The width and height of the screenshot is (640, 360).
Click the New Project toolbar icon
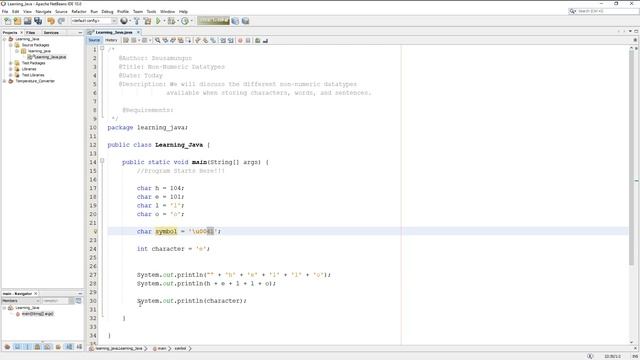17,21
